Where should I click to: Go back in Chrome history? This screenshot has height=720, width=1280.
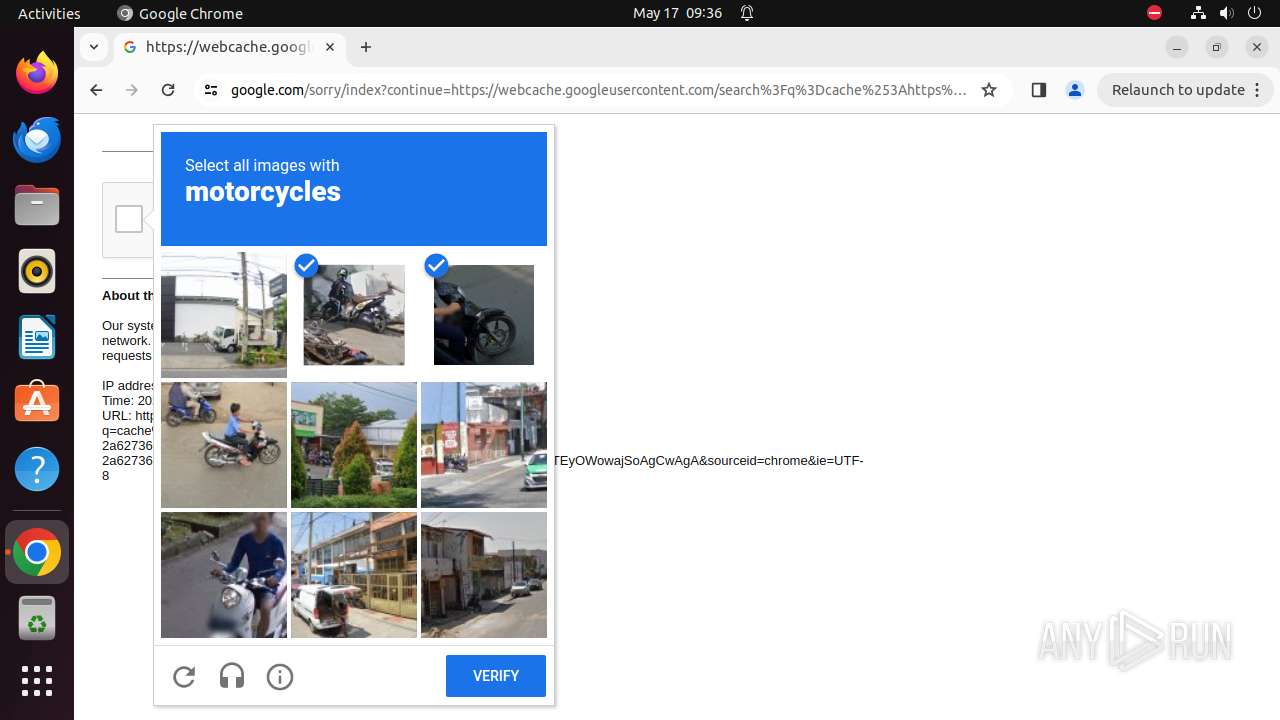pyautogui.click(x=96, y=90)
